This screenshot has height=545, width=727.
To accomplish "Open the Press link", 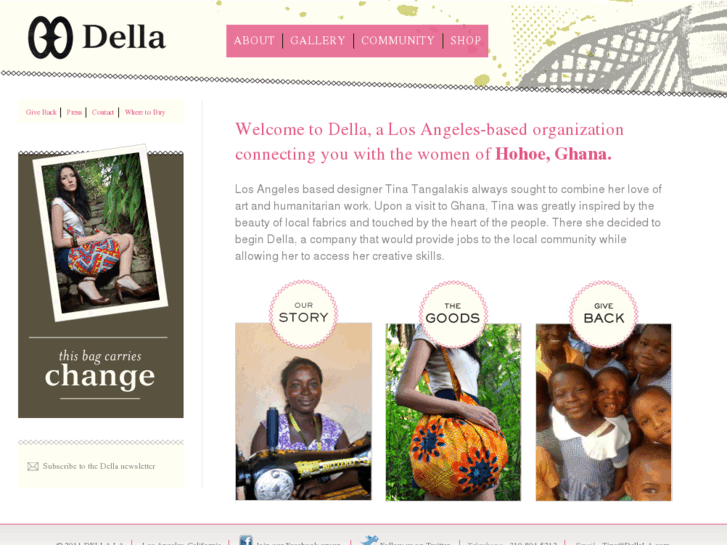I will (x=74, y=112).
